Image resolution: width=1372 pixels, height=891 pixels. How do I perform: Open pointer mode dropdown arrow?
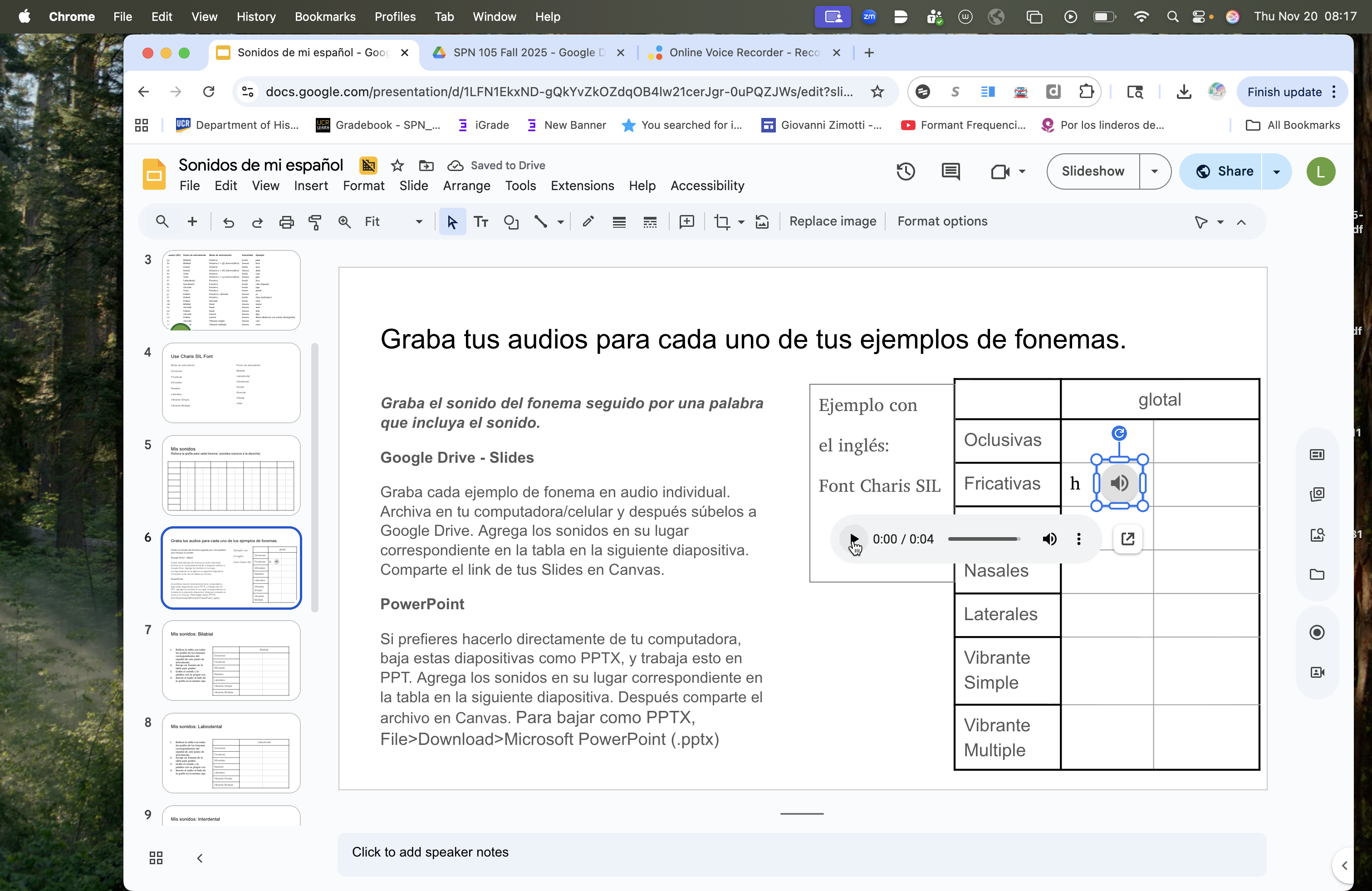click(1220, 222)
